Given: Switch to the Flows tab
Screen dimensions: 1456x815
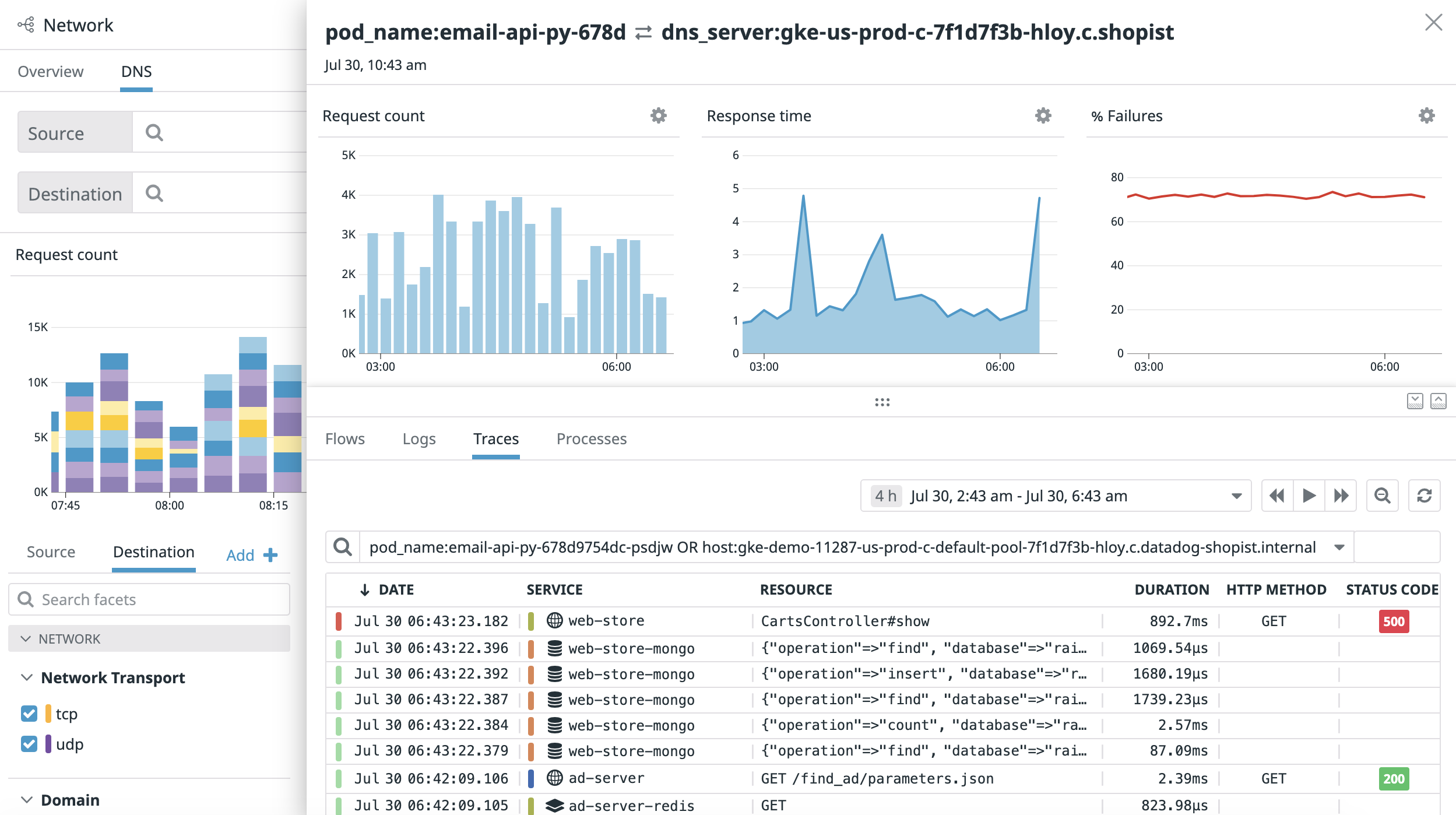Looking at the screenshot, I should pyautogui.click(x=344, y=439).
